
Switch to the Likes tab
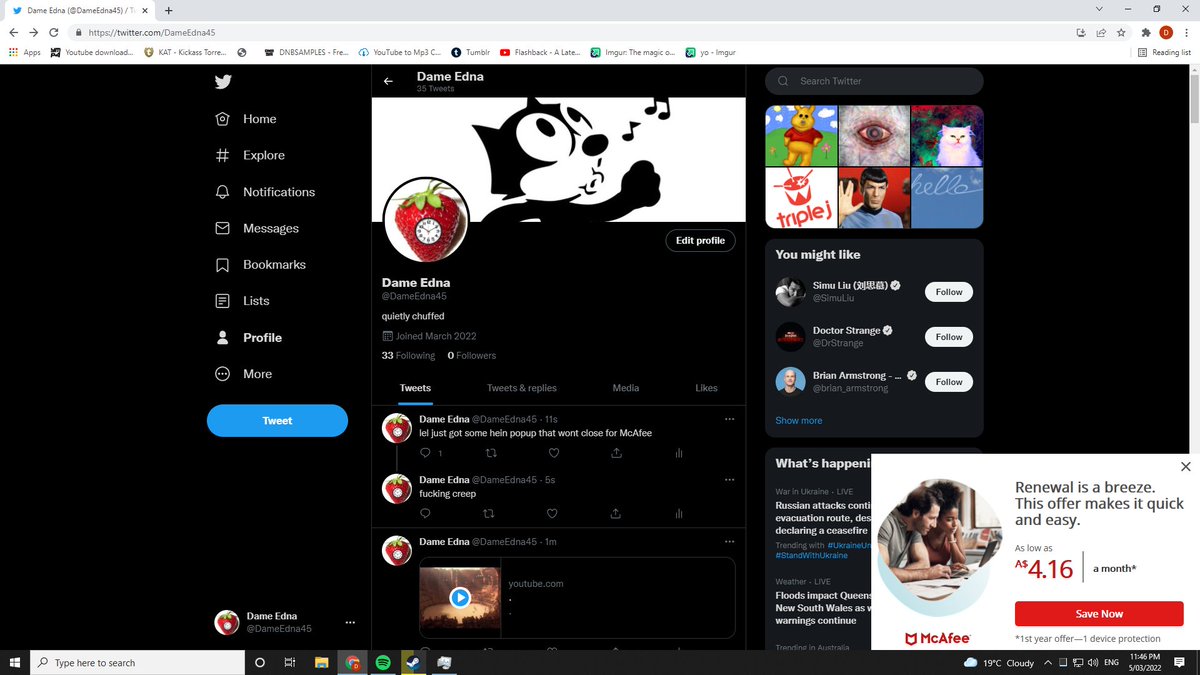[706, 388]
